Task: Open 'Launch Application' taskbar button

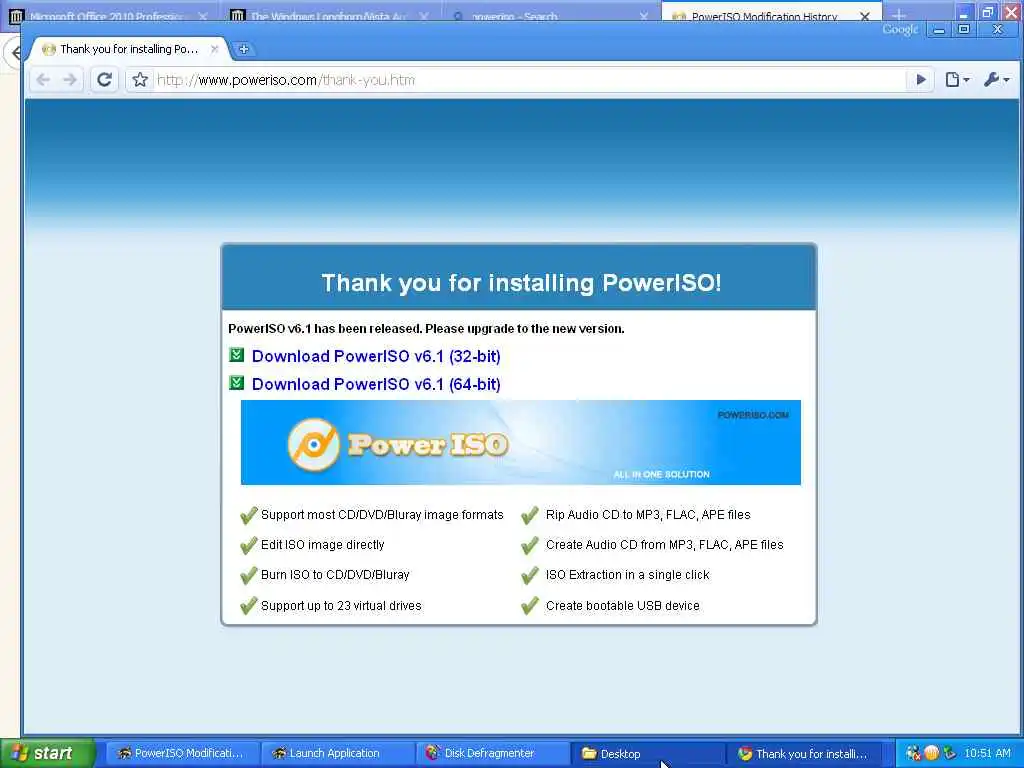Action: pyautogui.click(x=336, y=753)
